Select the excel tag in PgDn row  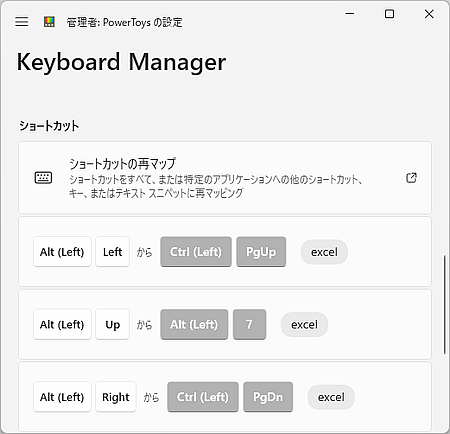click(331, 397)
